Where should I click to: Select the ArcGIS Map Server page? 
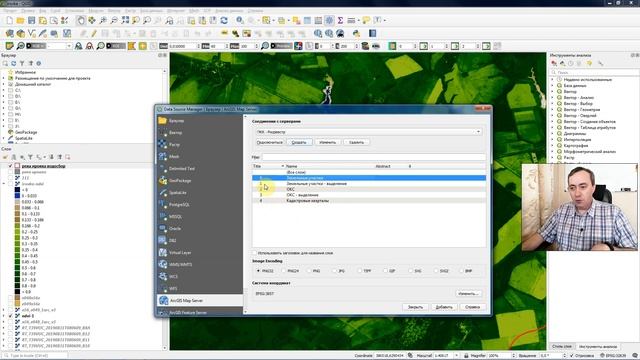[200, 300]
